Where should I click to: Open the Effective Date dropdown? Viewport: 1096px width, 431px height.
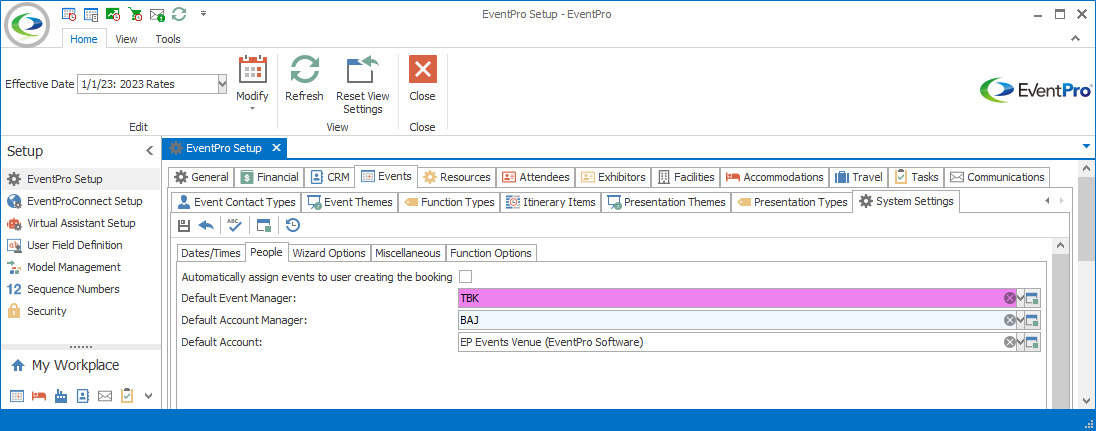tap(222, 84)
